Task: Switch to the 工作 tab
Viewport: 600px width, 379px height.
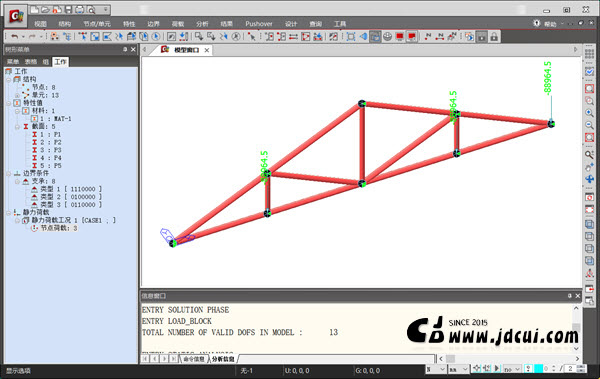Action: click(60, 62)
